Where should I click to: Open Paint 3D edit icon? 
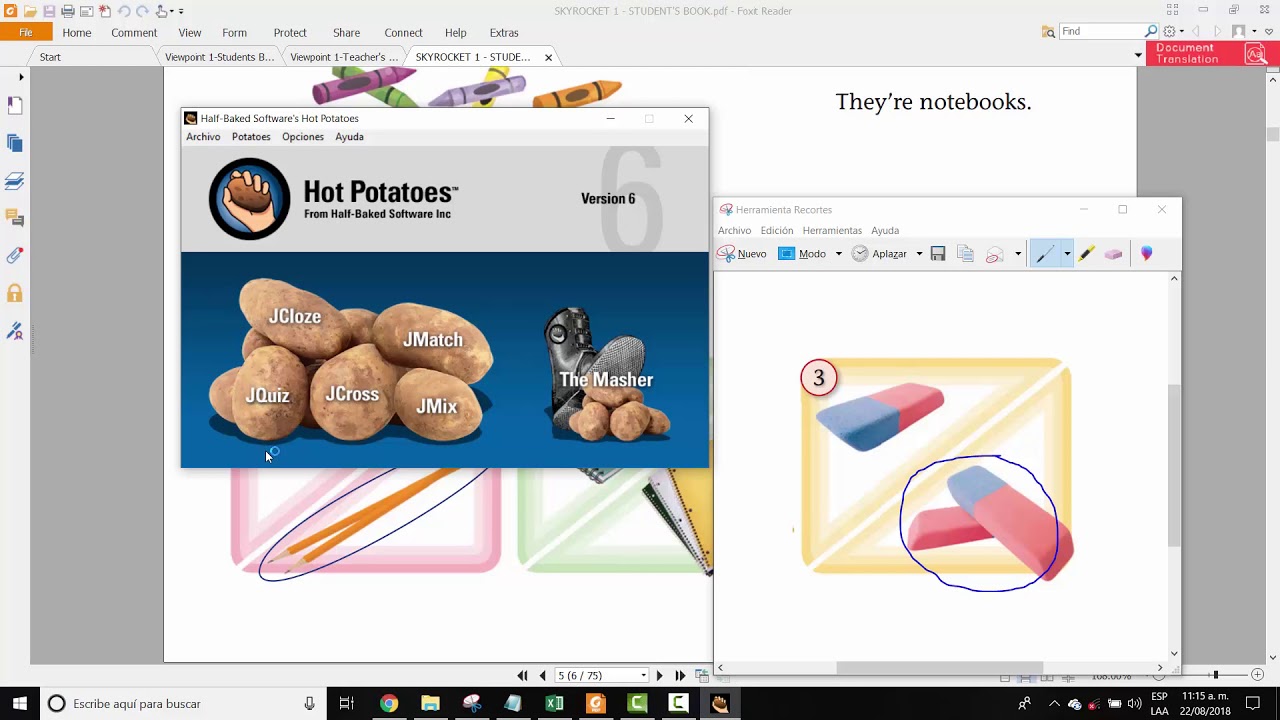click(x=1146, y=254)
